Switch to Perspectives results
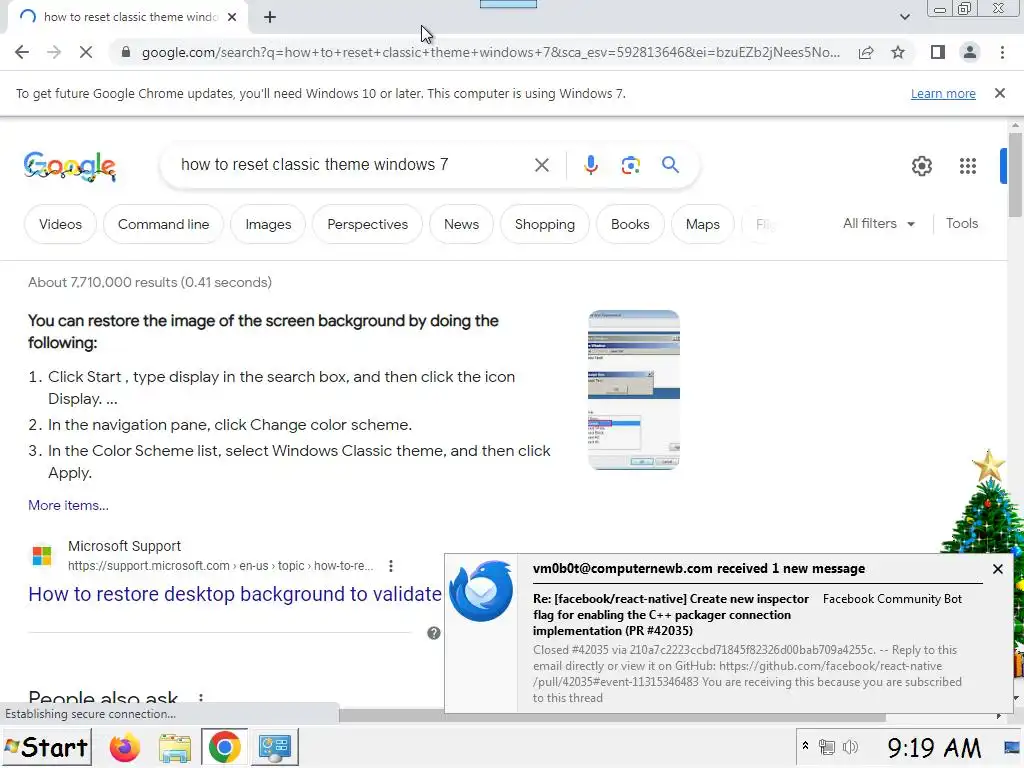Image resolution: width=1024 pixels, height=768 pixels. click(x=367, y=224)
